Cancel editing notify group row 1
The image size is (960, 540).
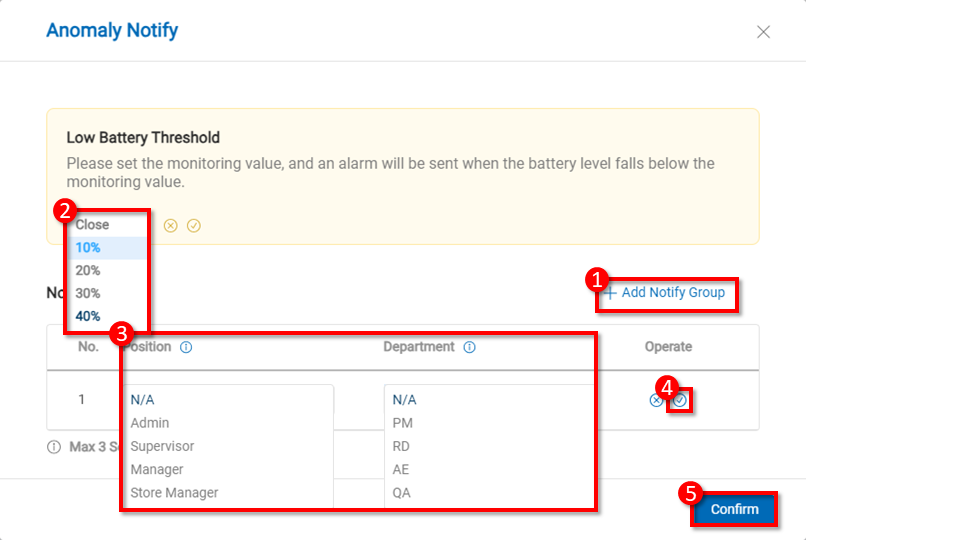[x=656, y=400]
